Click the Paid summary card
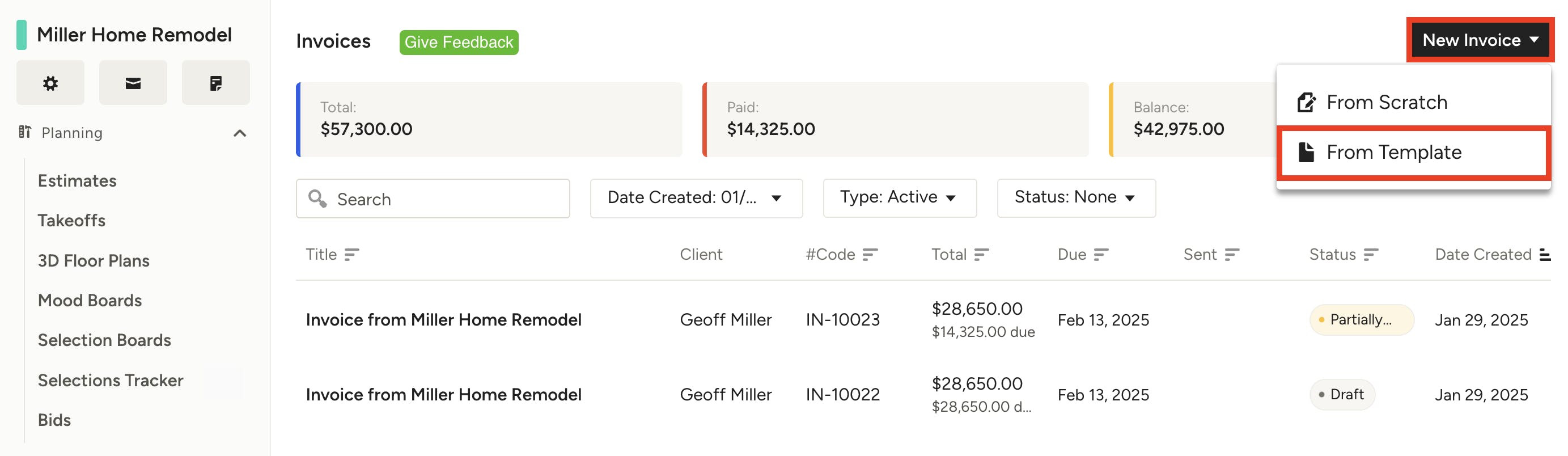This screenshot has height=456, width=1568. click(x=895, y=119)
